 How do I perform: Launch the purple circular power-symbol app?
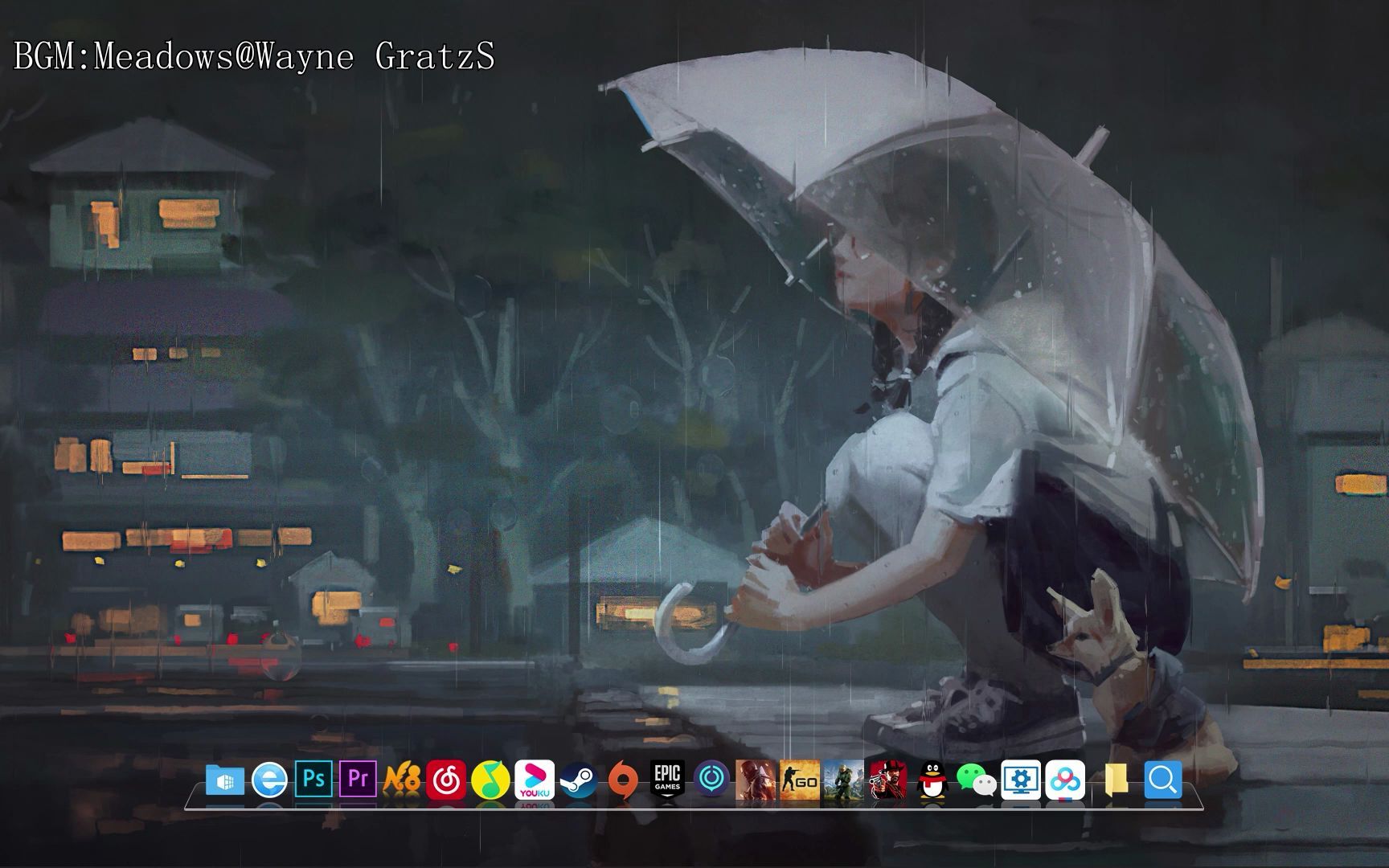point(711,779)
